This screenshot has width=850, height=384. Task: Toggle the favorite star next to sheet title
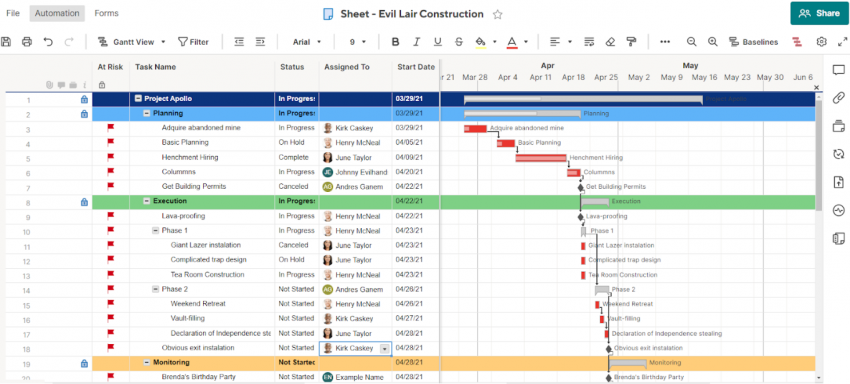click(x=498, y=15)
